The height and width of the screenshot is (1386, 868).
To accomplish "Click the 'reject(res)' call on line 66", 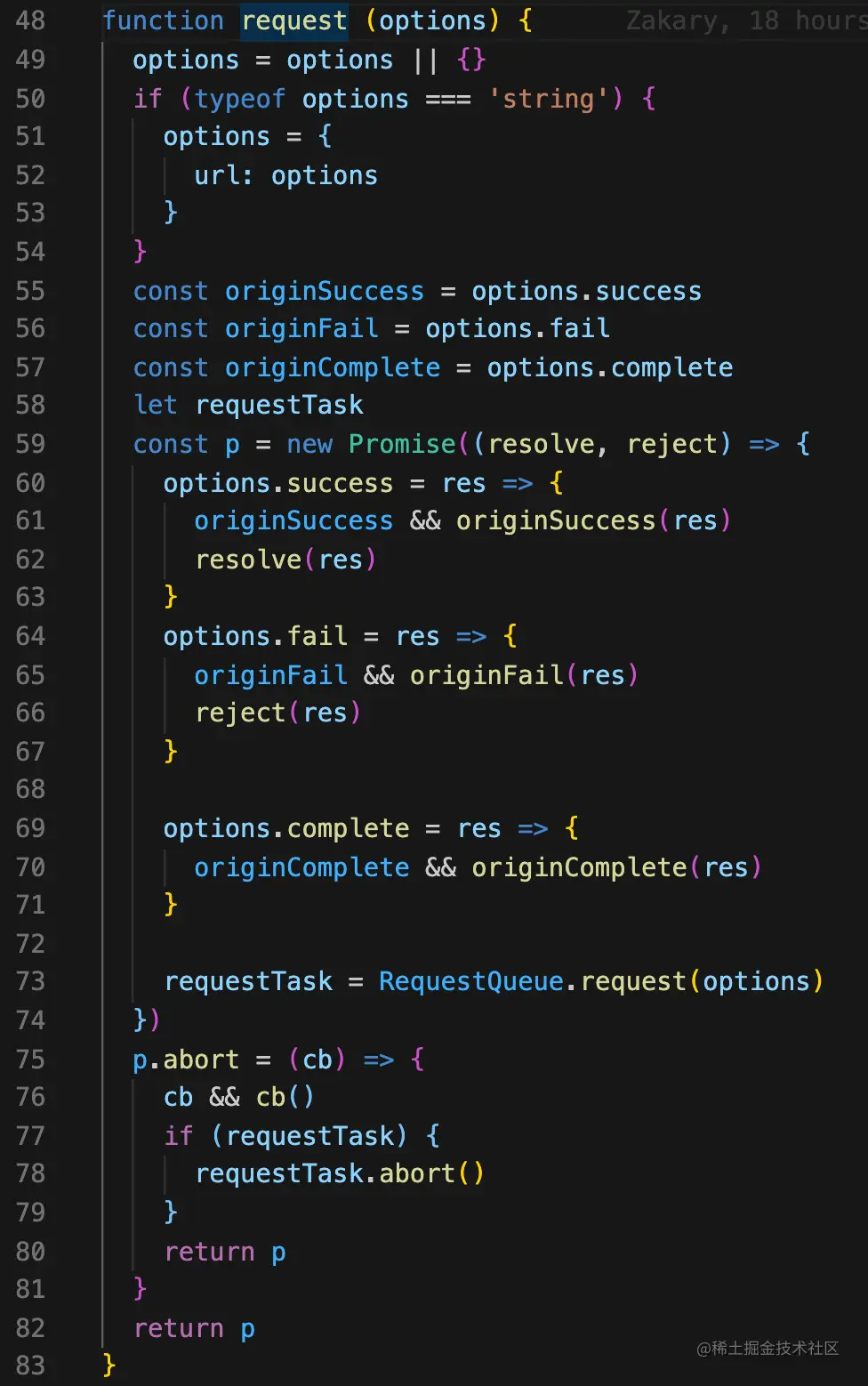I will (x=278, y=713).
